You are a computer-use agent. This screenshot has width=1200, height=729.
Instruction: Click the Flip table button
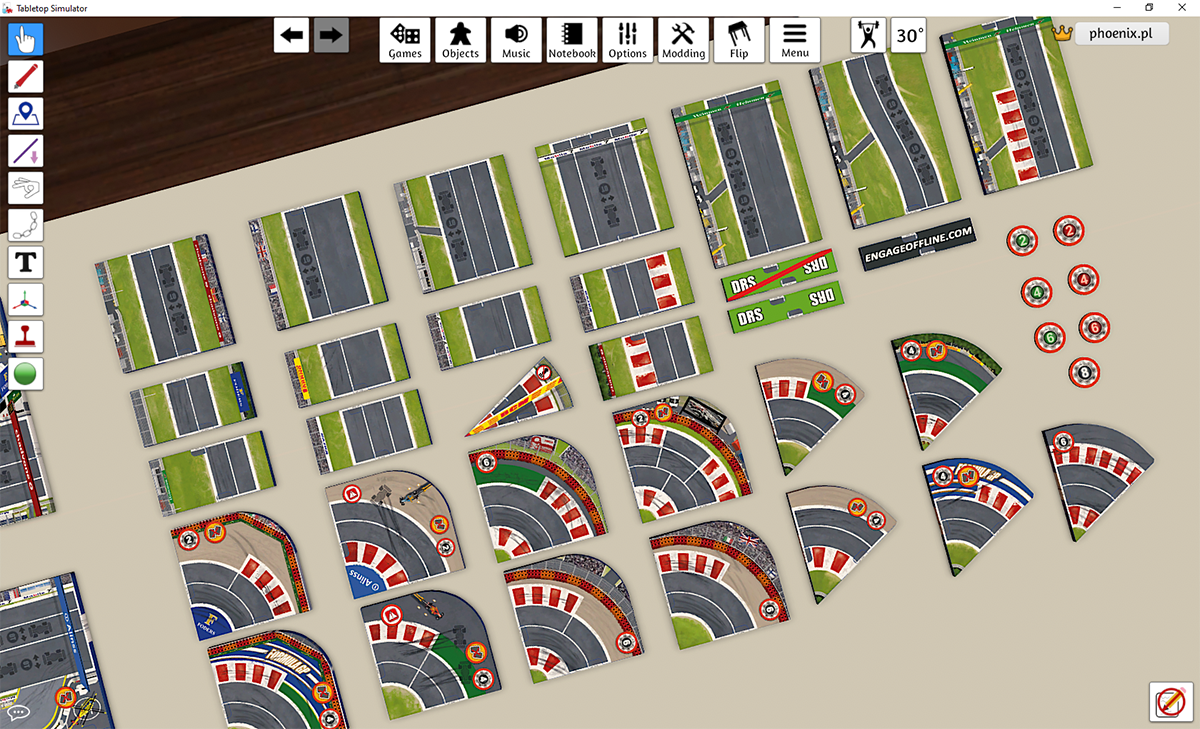coord(739,40)
